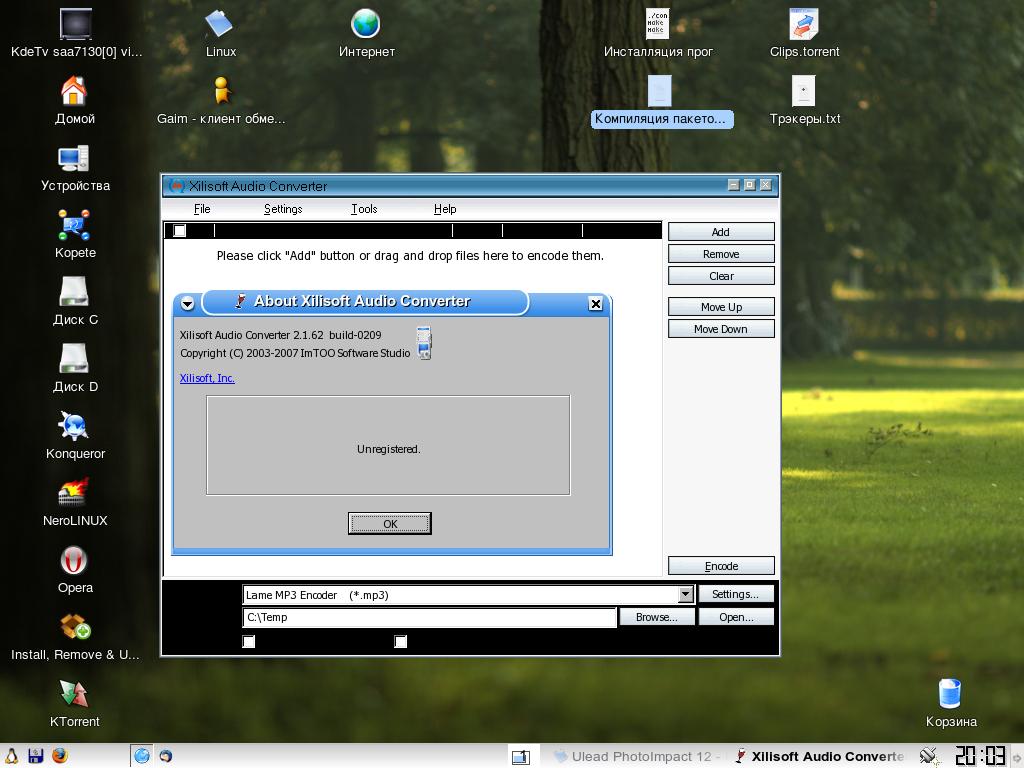Click the phone icon in About dialog
The image size is (1024, 768).
click(x=424, y=343)
